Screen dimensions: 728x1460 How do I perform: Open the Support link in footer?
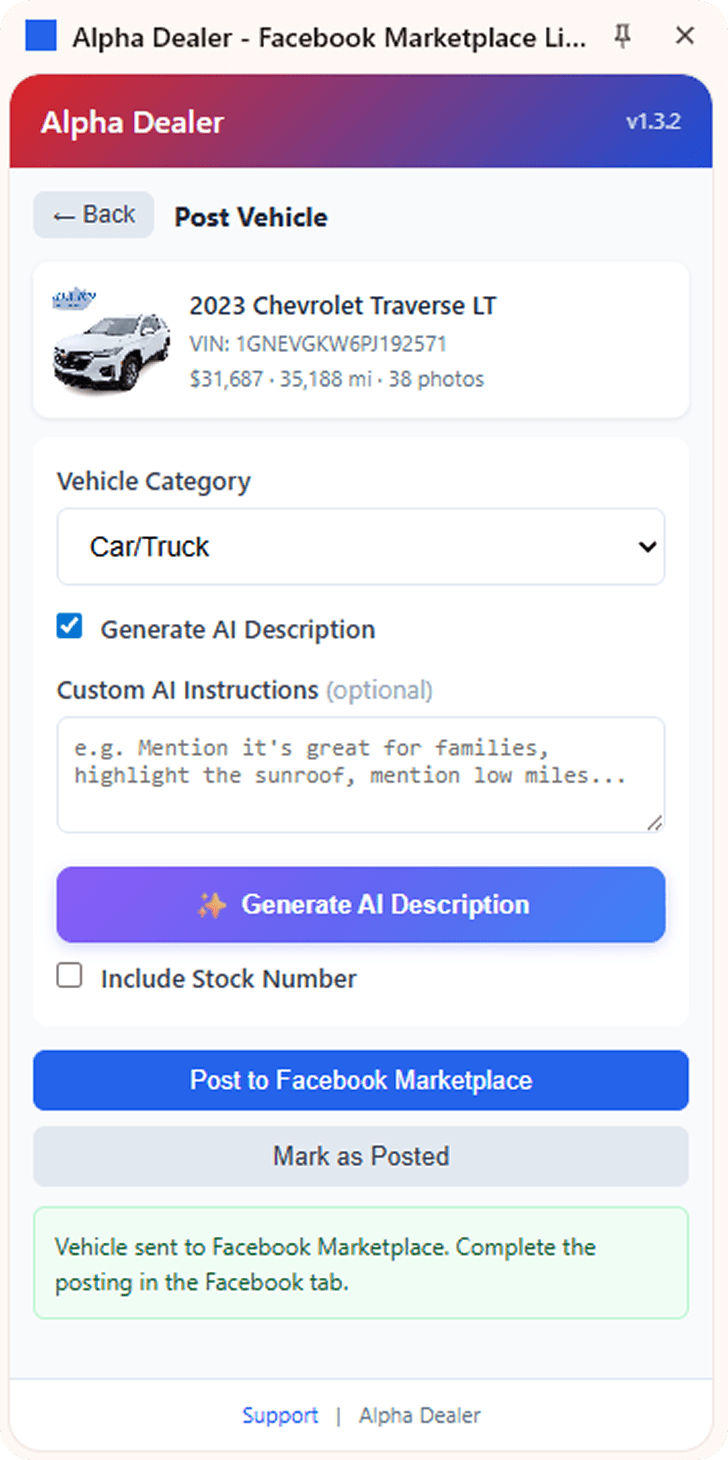pyautogui.click(x=280, y=1416)
